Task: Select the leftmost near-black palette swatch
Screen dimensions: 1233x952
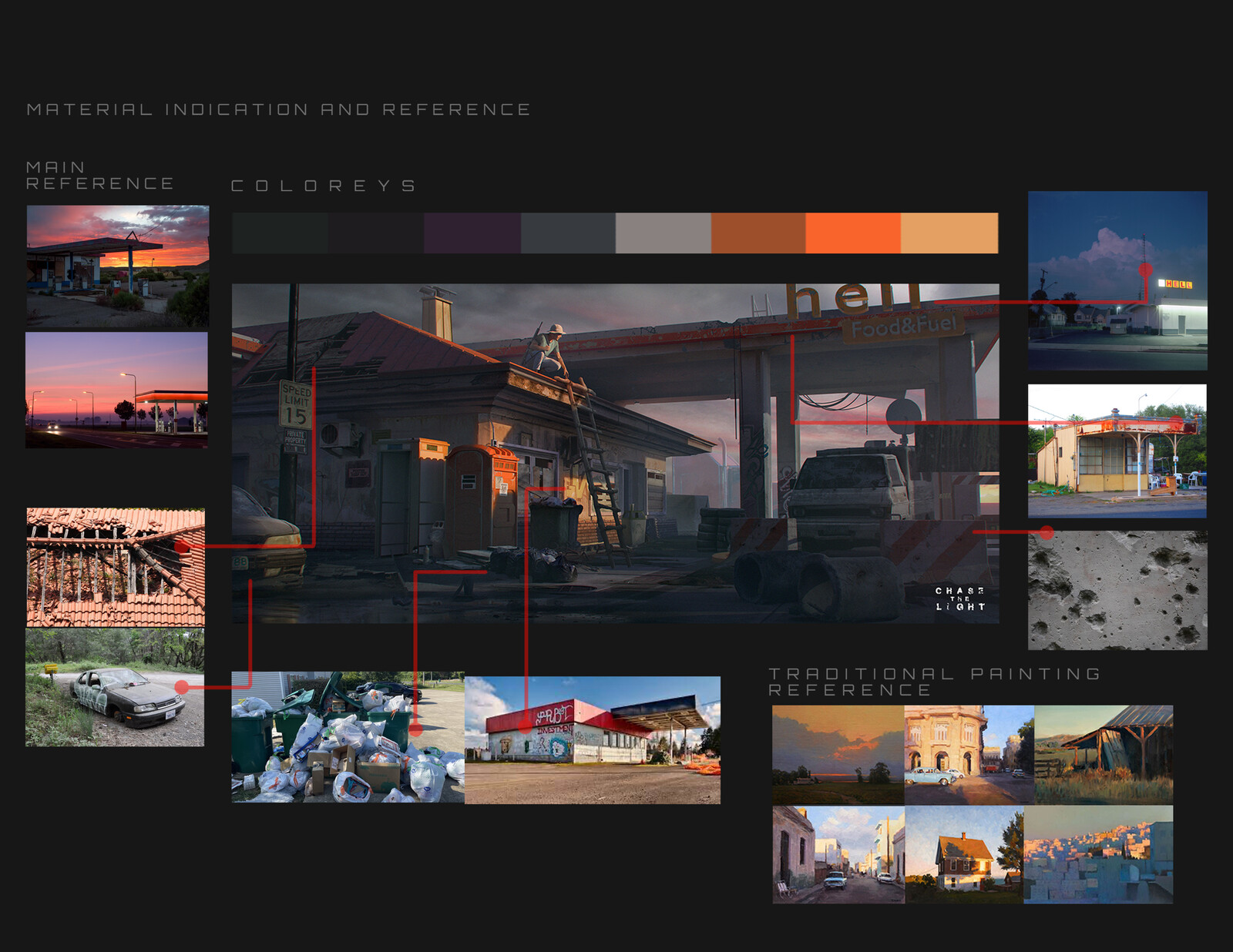Action: pyautogui.click(x=280, y=233)
